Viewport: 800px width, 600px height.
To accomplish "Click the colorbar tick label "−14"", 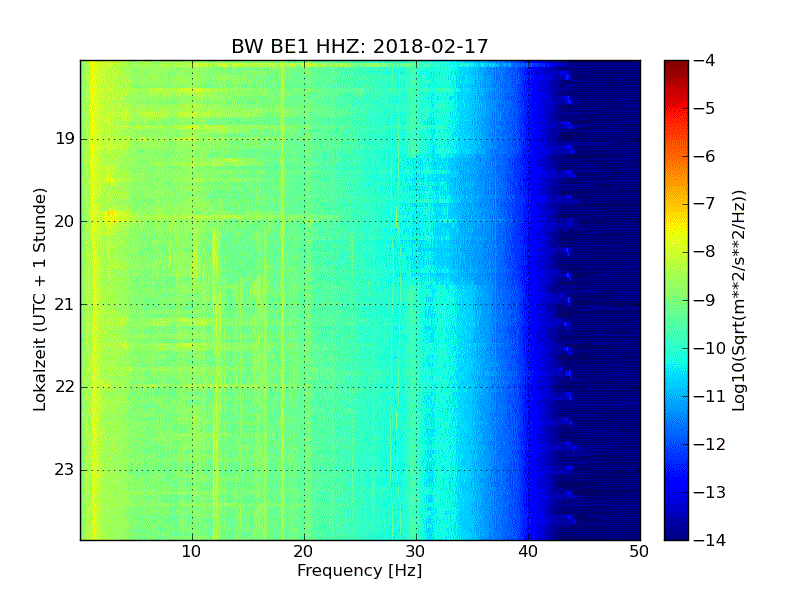I will click(710, 540).
